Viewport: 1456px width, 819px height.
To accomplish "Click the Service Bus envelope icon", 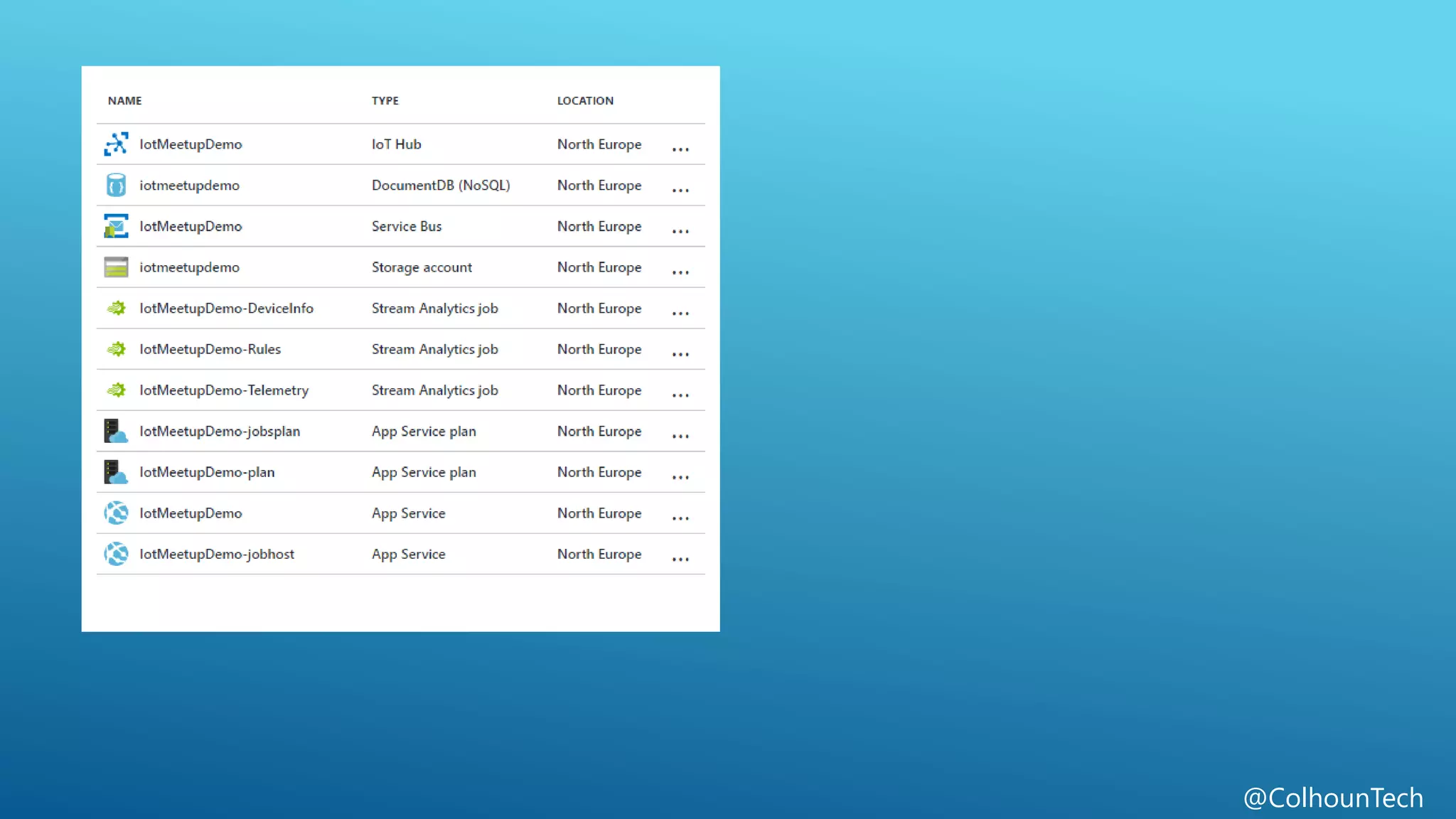I will 116,226.
